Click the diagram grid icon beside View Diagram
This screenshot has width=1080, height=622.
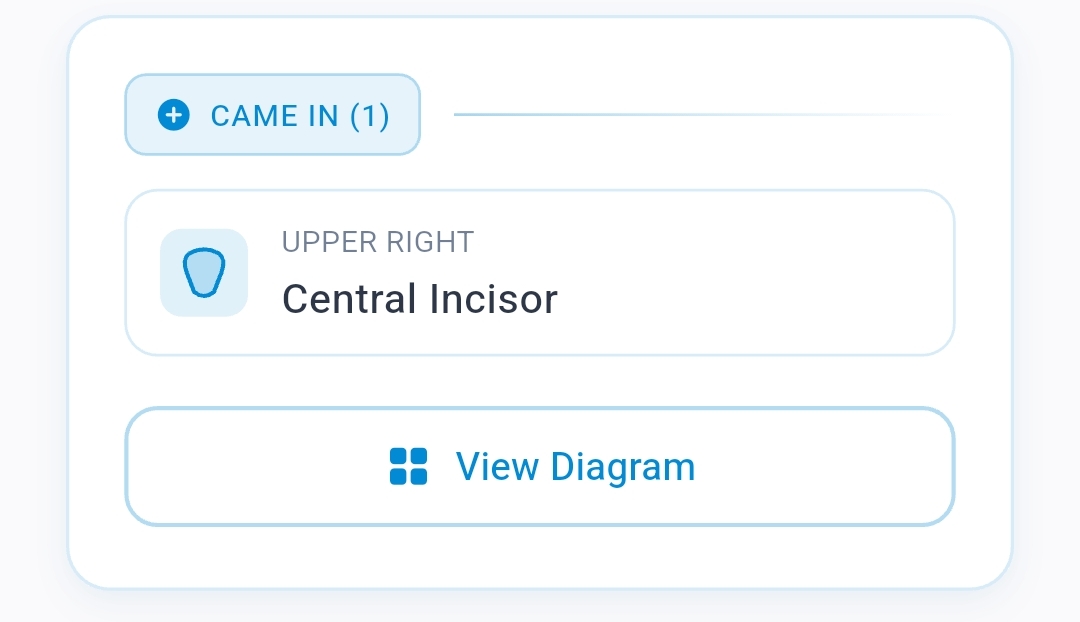click(x=408, y=466)
